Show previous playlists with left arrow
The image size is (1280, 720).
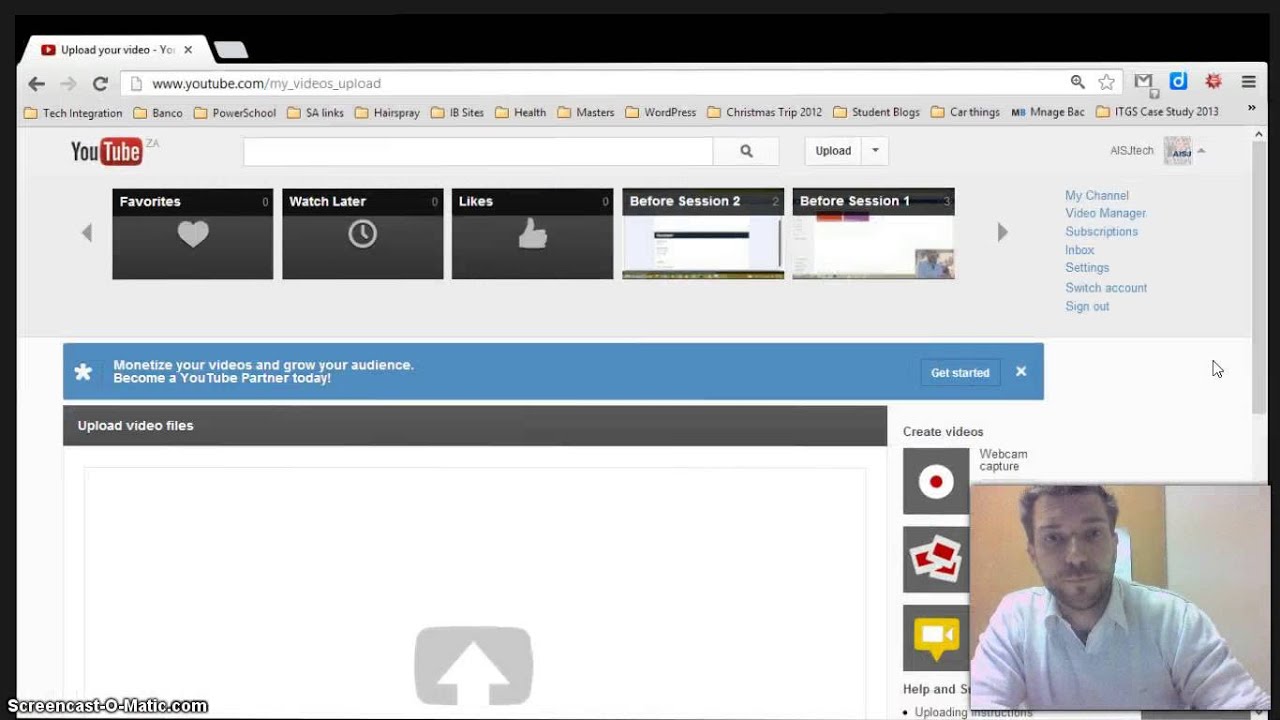pos(87,233)
